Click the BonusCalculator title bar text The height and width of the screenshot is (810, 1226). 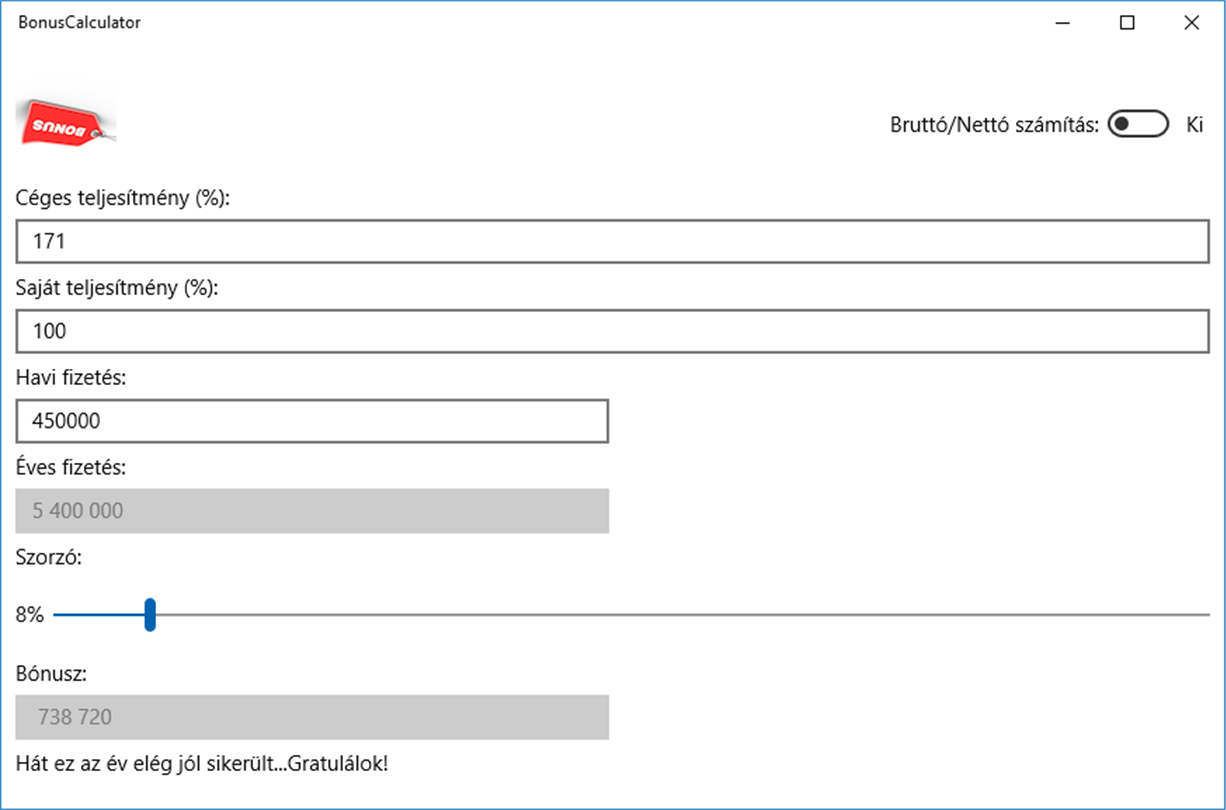pos(79,22)
